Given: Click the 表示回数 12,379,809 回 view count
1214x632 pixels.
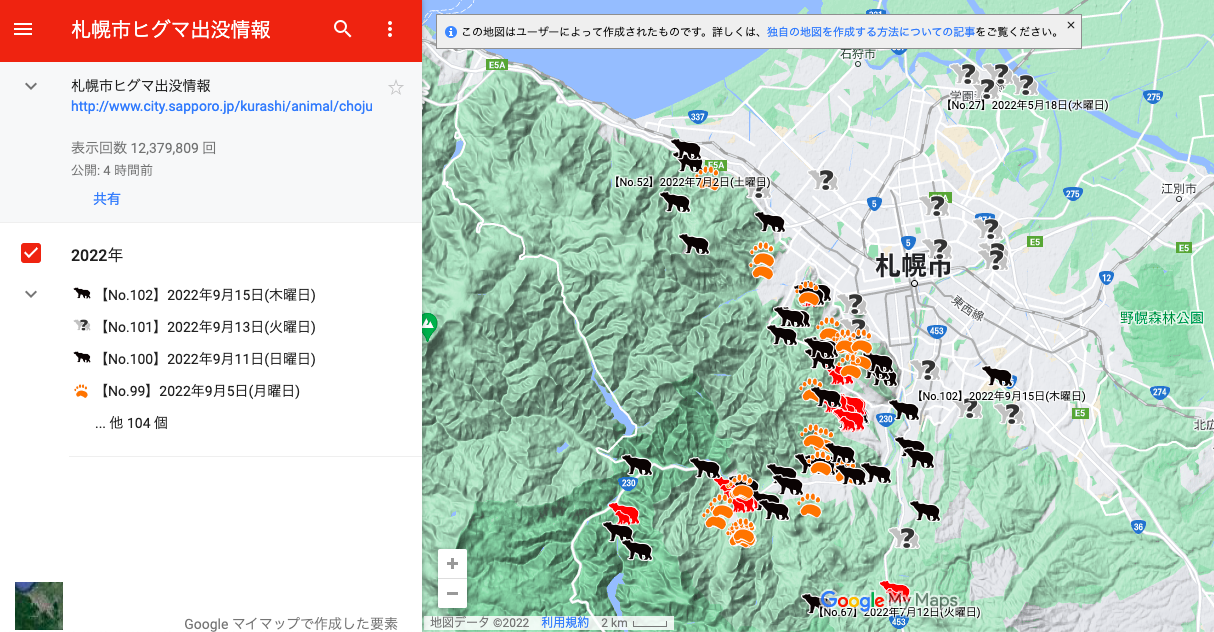Looking at the screenshot, I should [144, 148].
